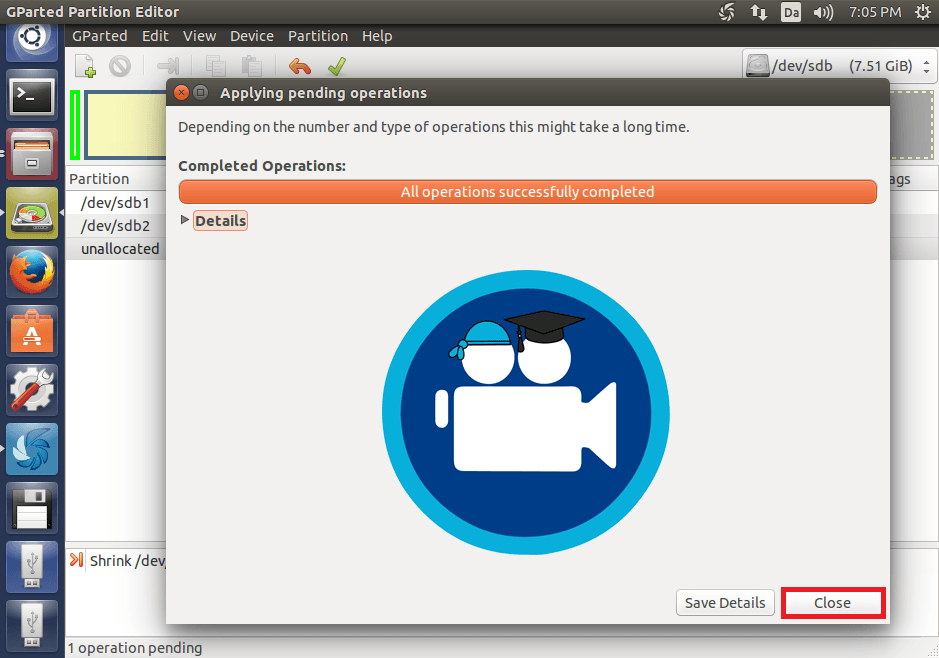Click the Delete partition toolbar icon
The height and width of the screenshot is (658, 939).
[120, 67]
